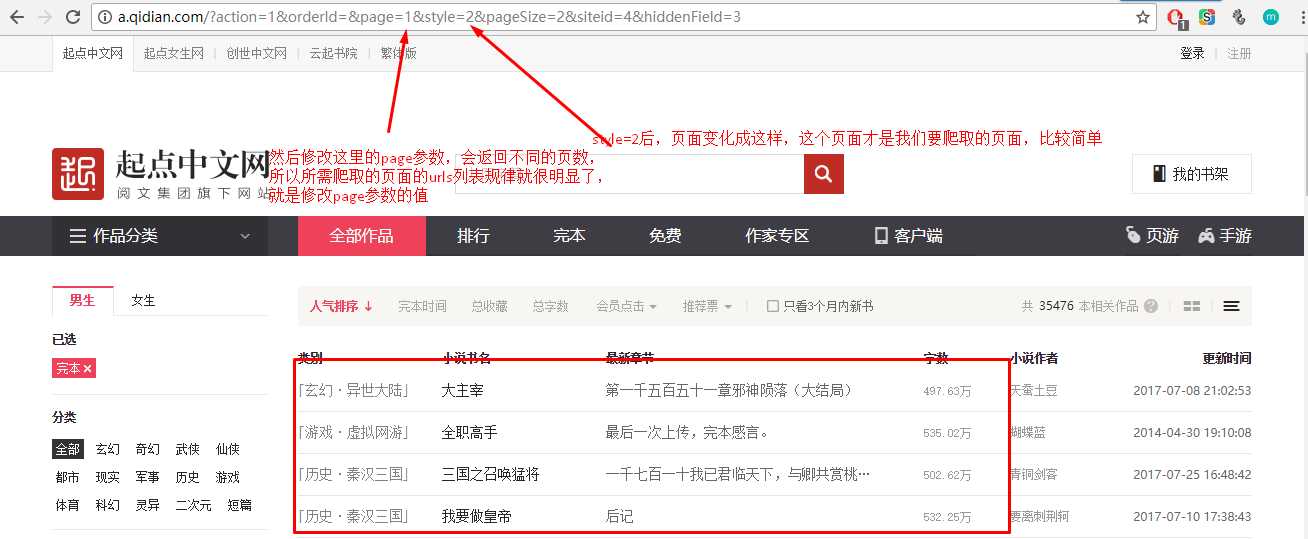Open the 会员点击 sort dropdown
Screen dimensions: 1308x539
(x=627, y=306)
